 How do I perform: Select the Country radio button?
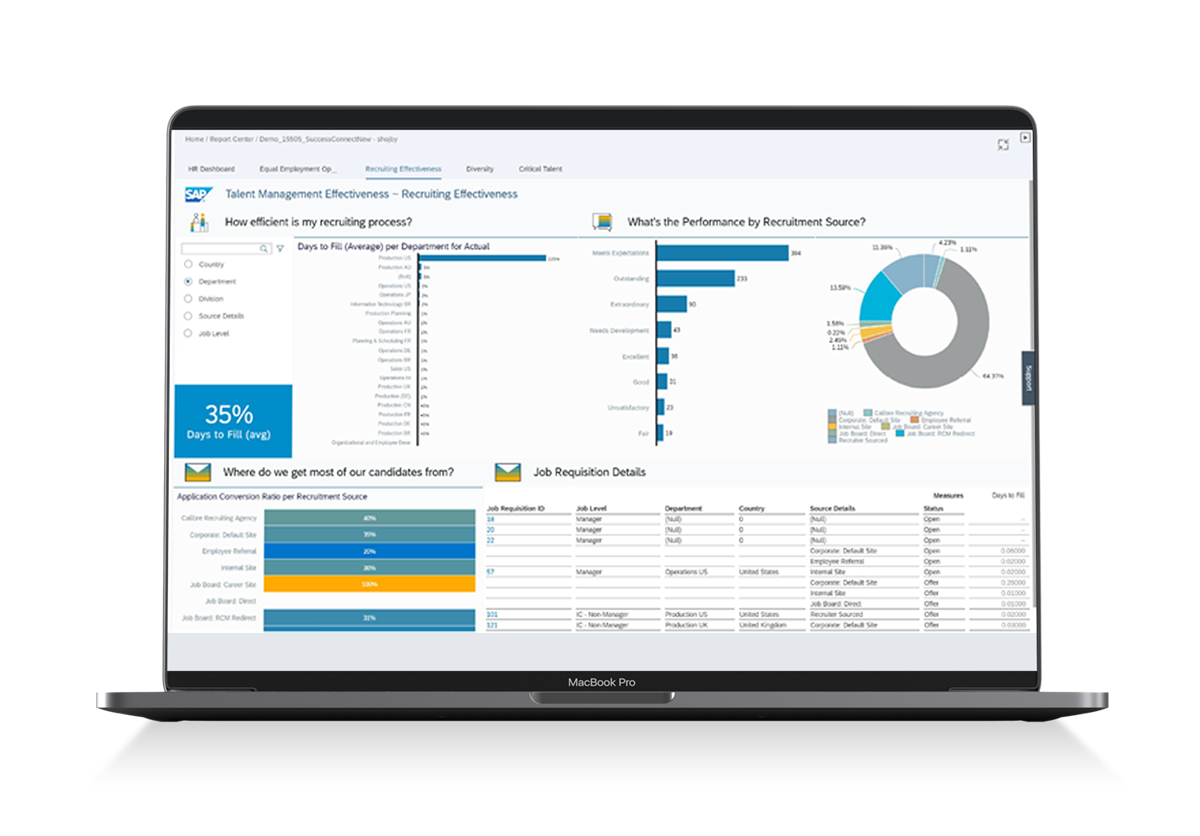click(x=189, y=265)
